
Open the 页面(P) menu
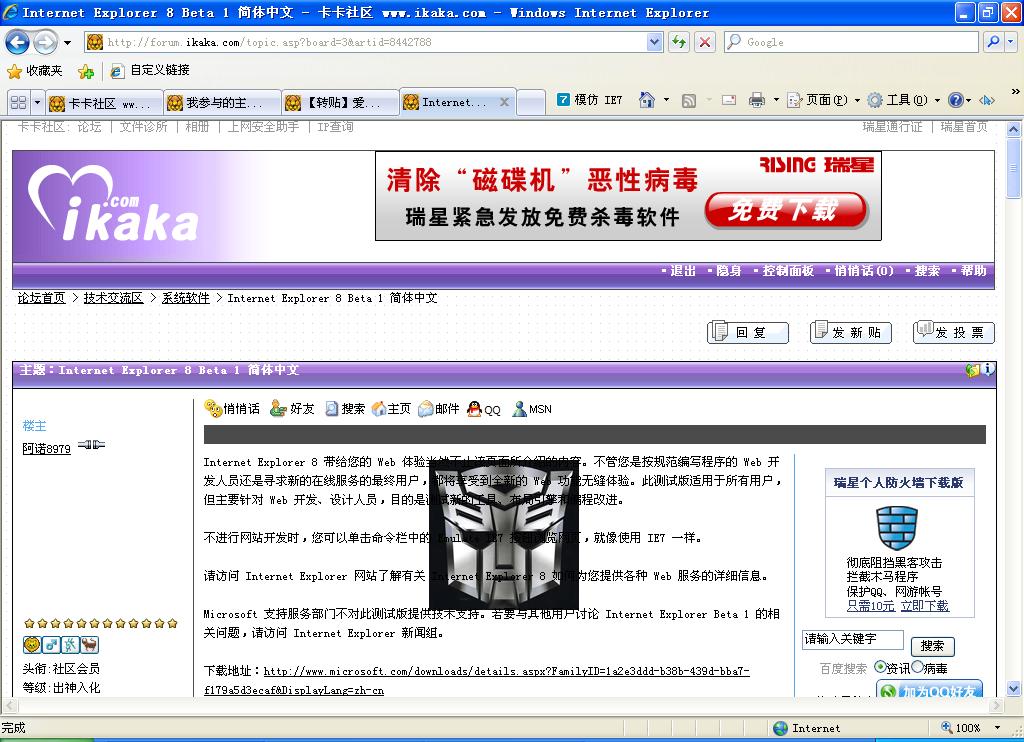tap(823, 100)
